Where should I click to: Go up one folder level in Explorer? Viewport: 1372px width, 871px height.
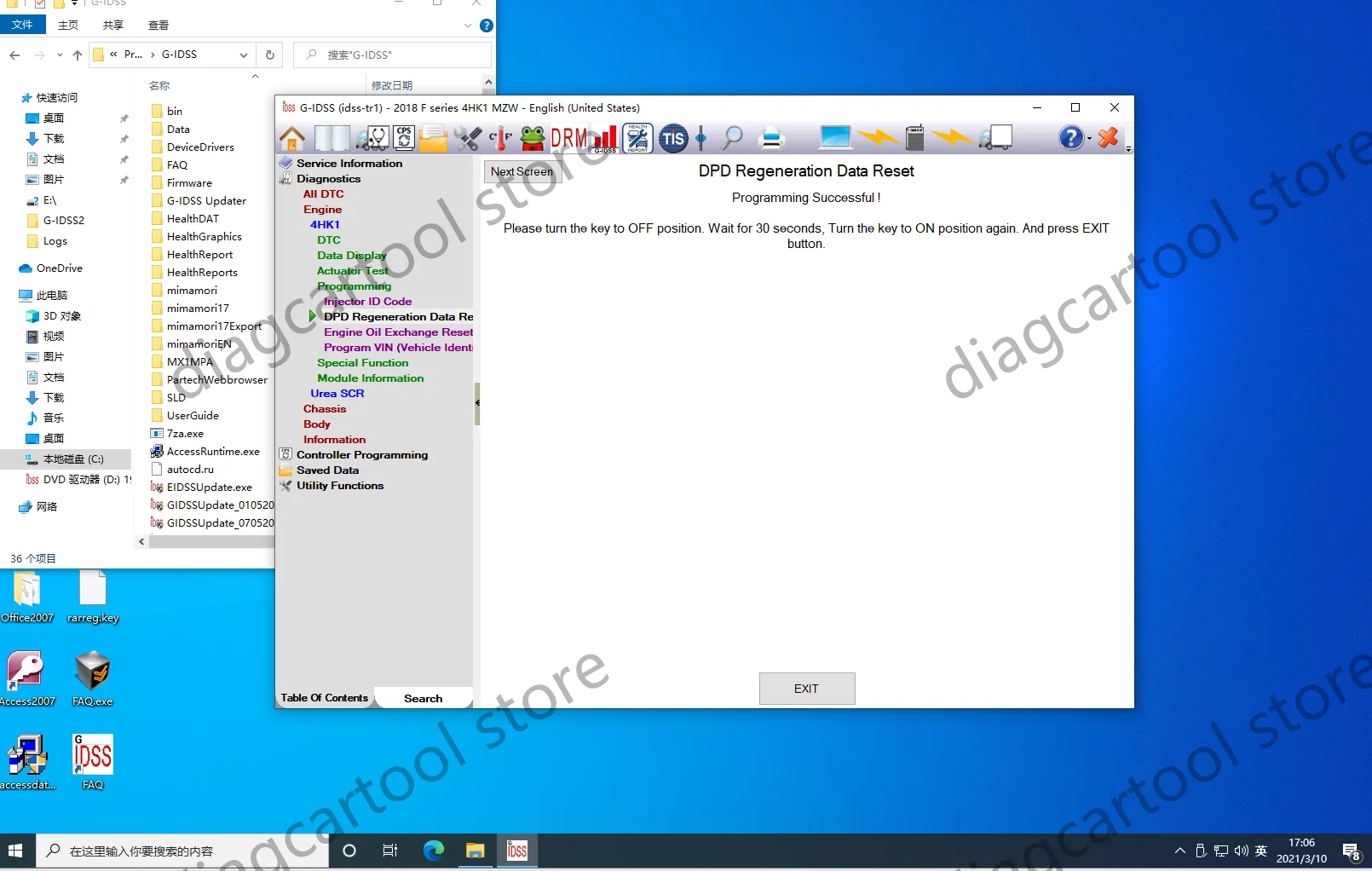[78, 55]
